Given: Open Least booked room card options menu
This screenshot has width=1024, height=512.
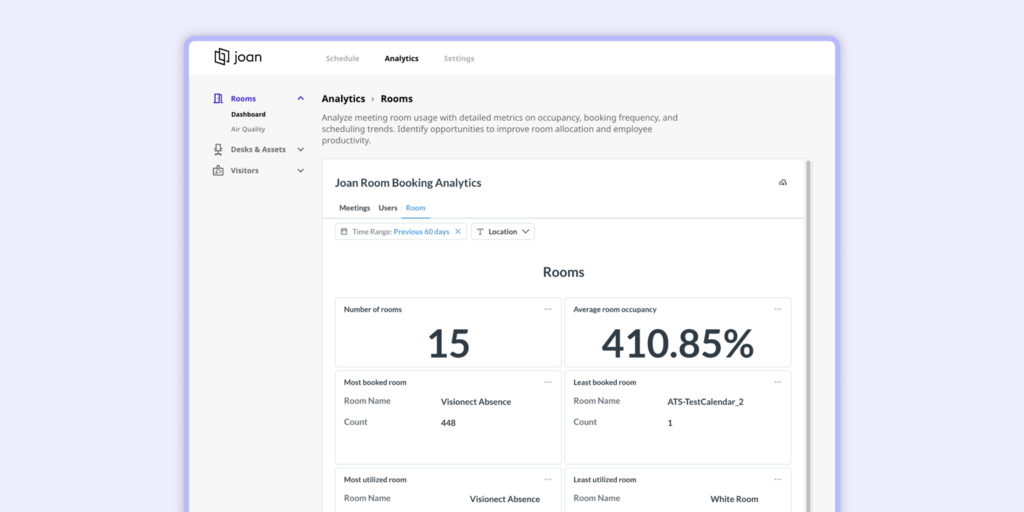Looking at the screenshot, I should 777,382.
